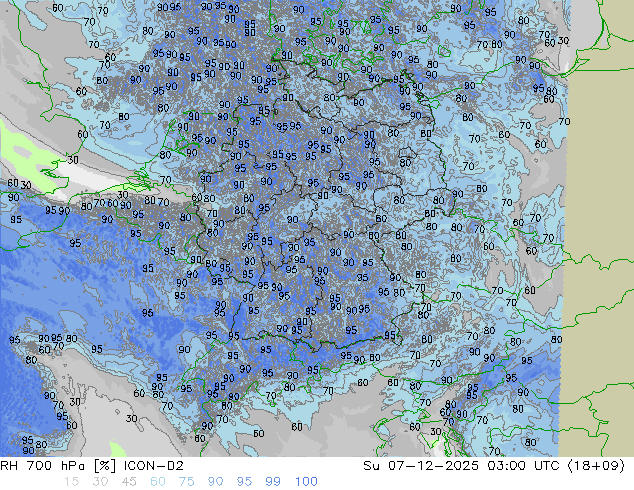Select the 90 value in the bottom legend
The image size is (634, 490).
[215, 482]
